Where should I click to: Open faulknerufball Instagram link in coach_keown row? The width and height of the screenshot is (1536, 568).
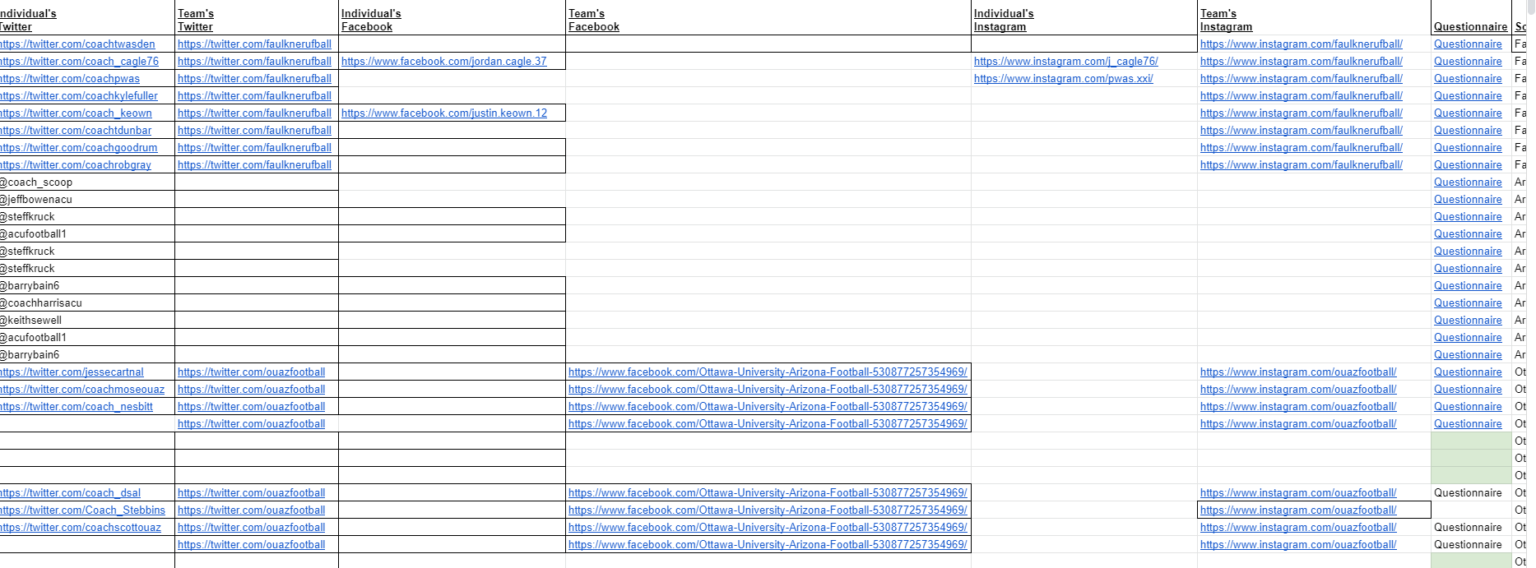[1301, 113]
